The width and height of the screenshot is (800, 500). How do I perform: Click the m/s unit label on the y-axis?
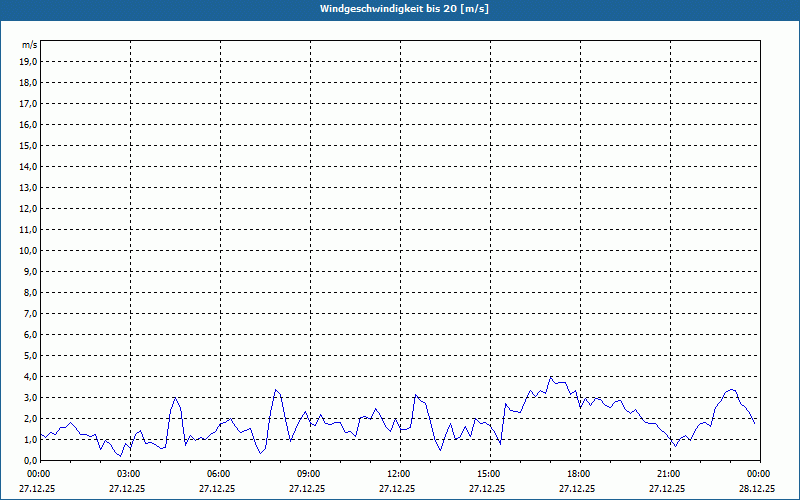(x=30, y=45)
